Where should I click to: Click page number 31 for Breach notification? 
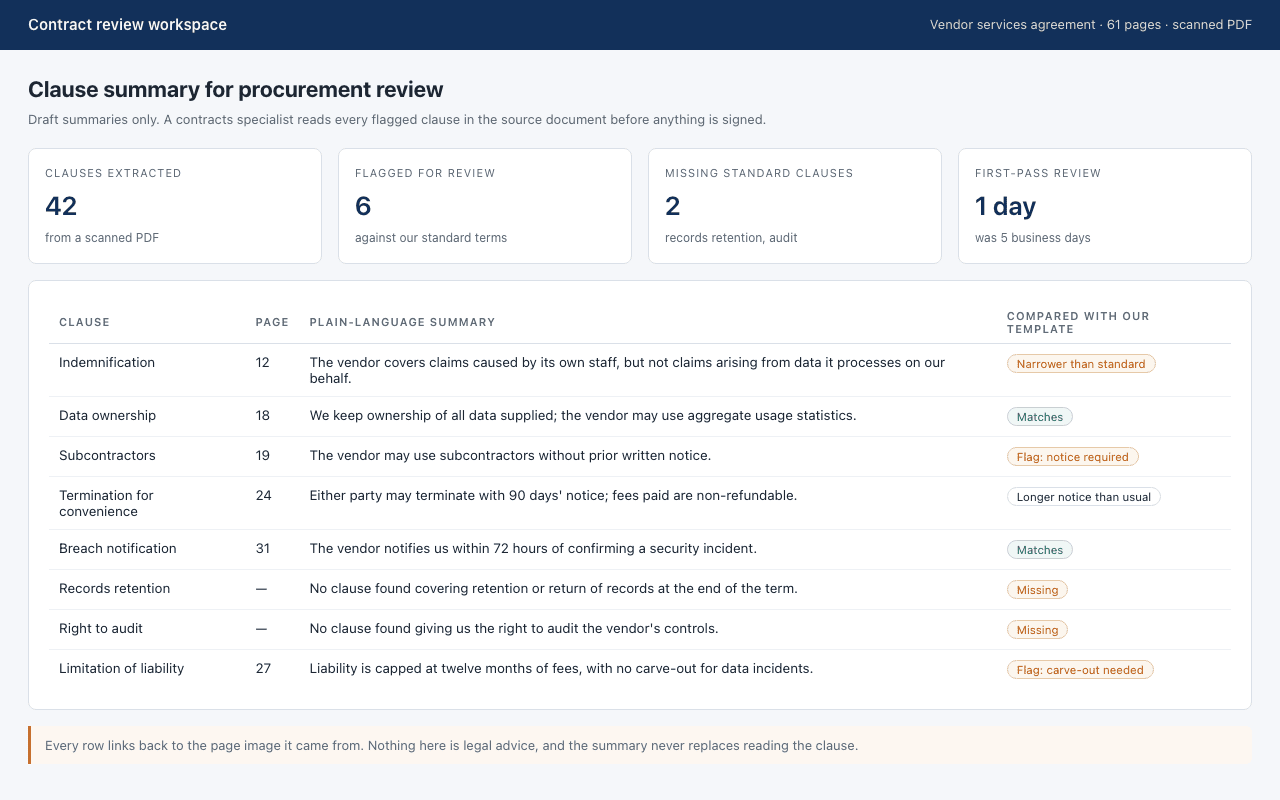263,549
